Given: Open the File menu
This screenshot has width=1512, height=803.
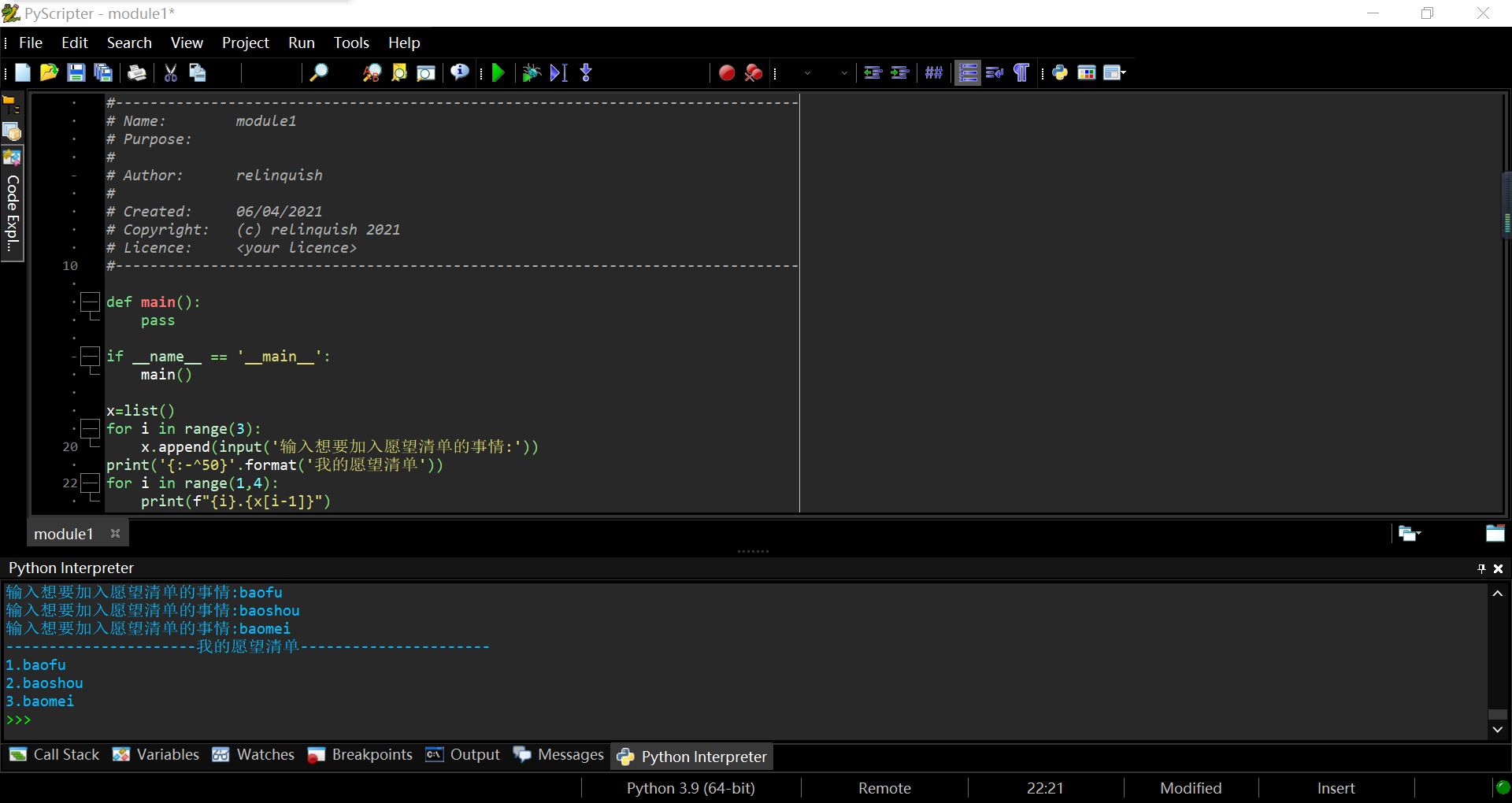Looking at the screenshot, I should pyautogui.click(x=31, y=43).
